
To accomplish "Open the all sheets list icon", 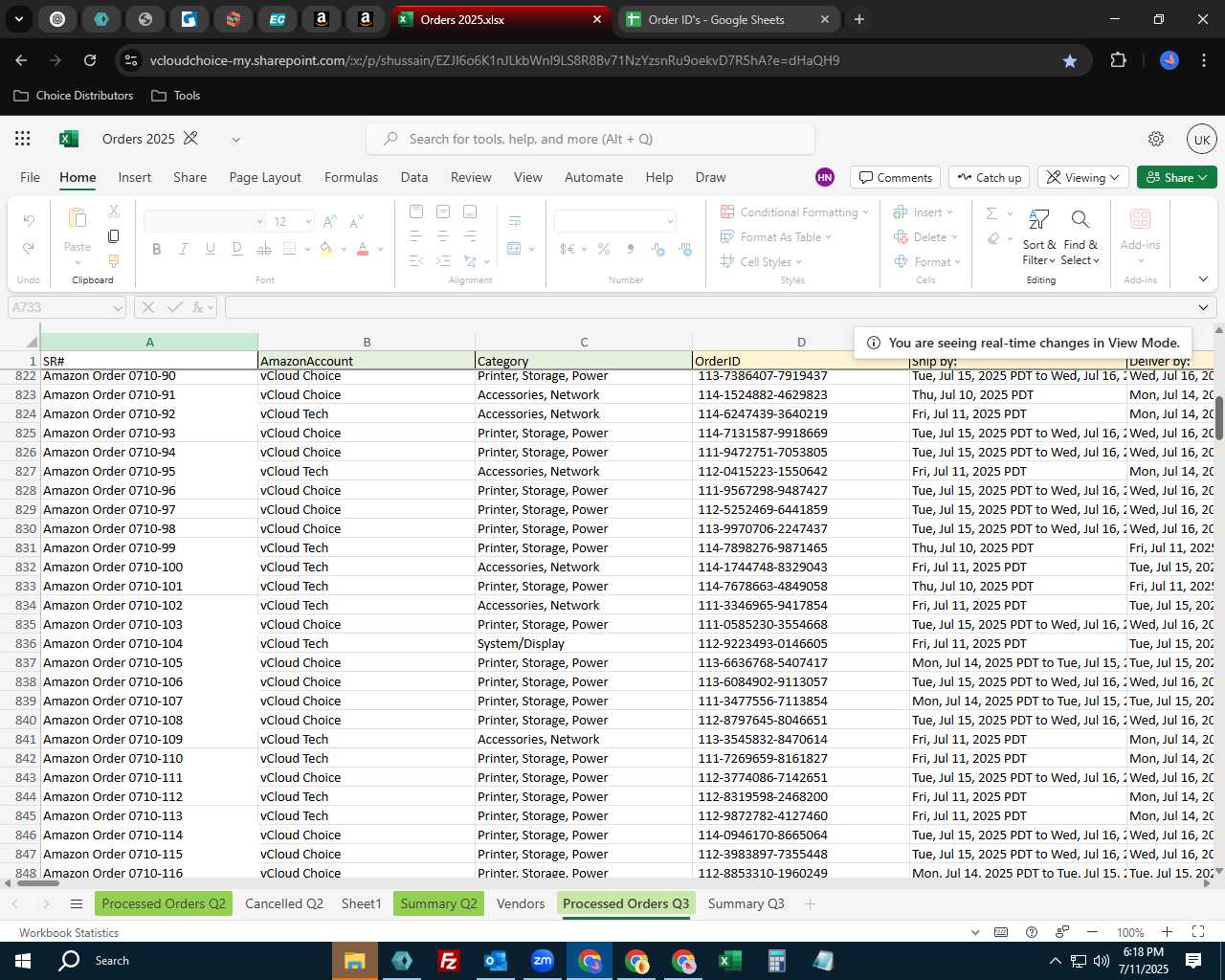I will (77, 904).
